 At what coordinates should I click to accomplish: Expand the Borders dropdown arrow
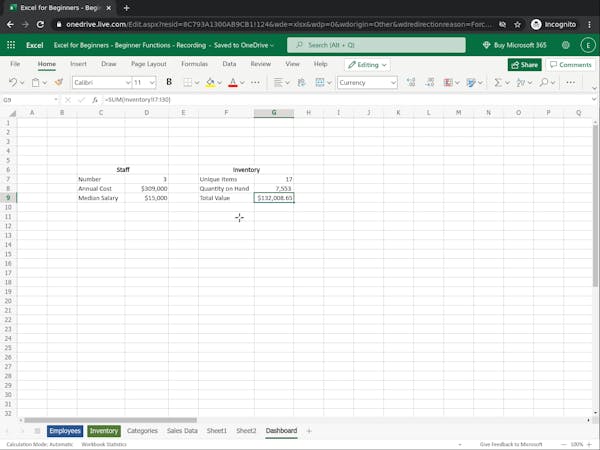pyautogui.click(x=197, y=83)
